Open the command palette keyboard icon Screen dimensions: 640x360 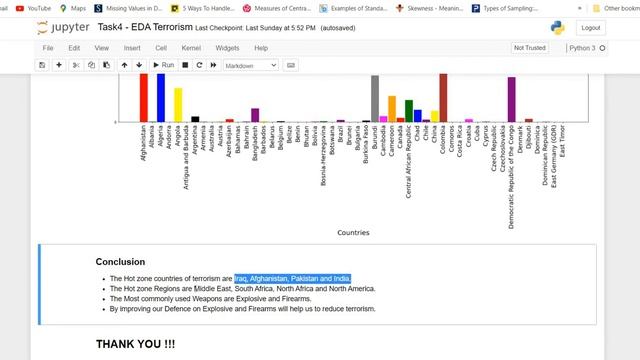(291, 65)
